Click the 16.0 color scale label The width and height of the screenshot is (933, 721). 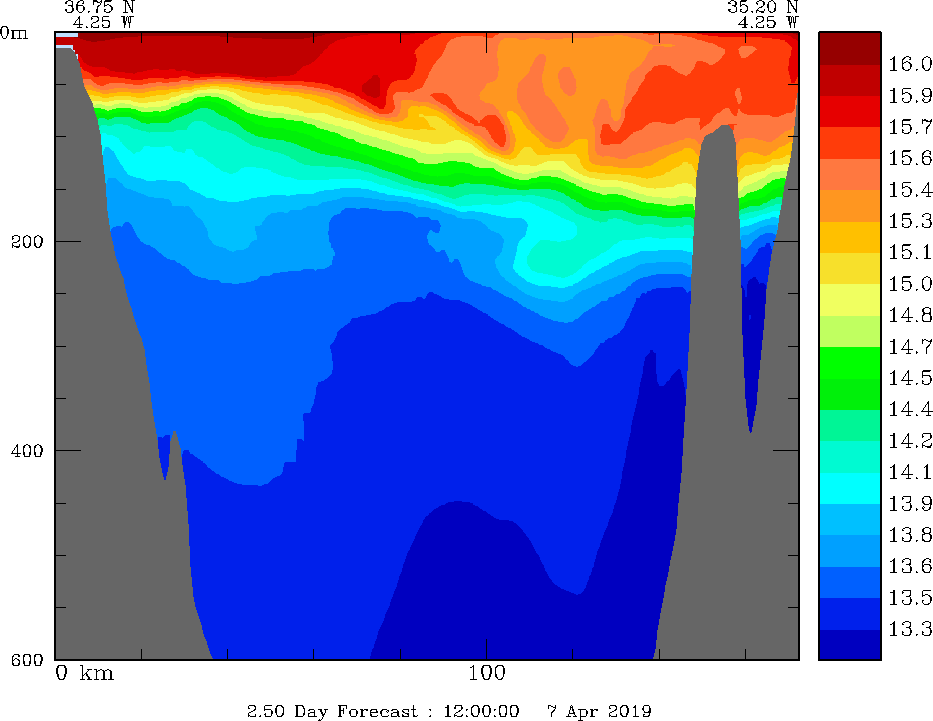click(x=910, y=64)
